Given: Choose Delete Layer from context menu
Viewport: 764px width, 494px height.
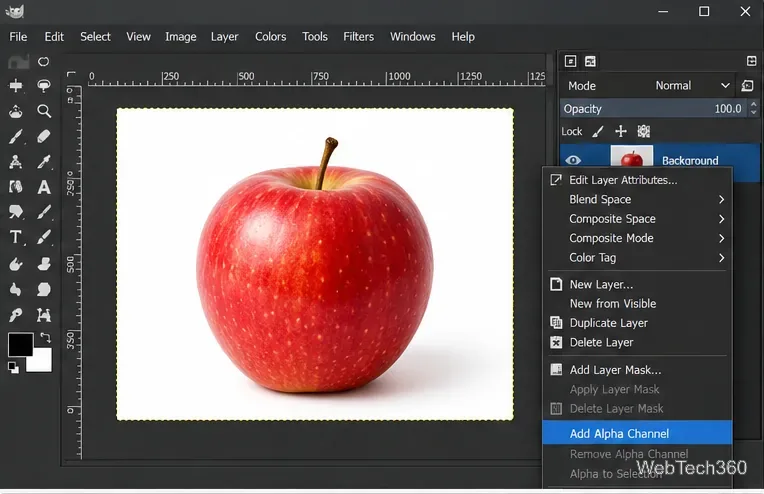Looking at the screenshot, I should point(637,342).
